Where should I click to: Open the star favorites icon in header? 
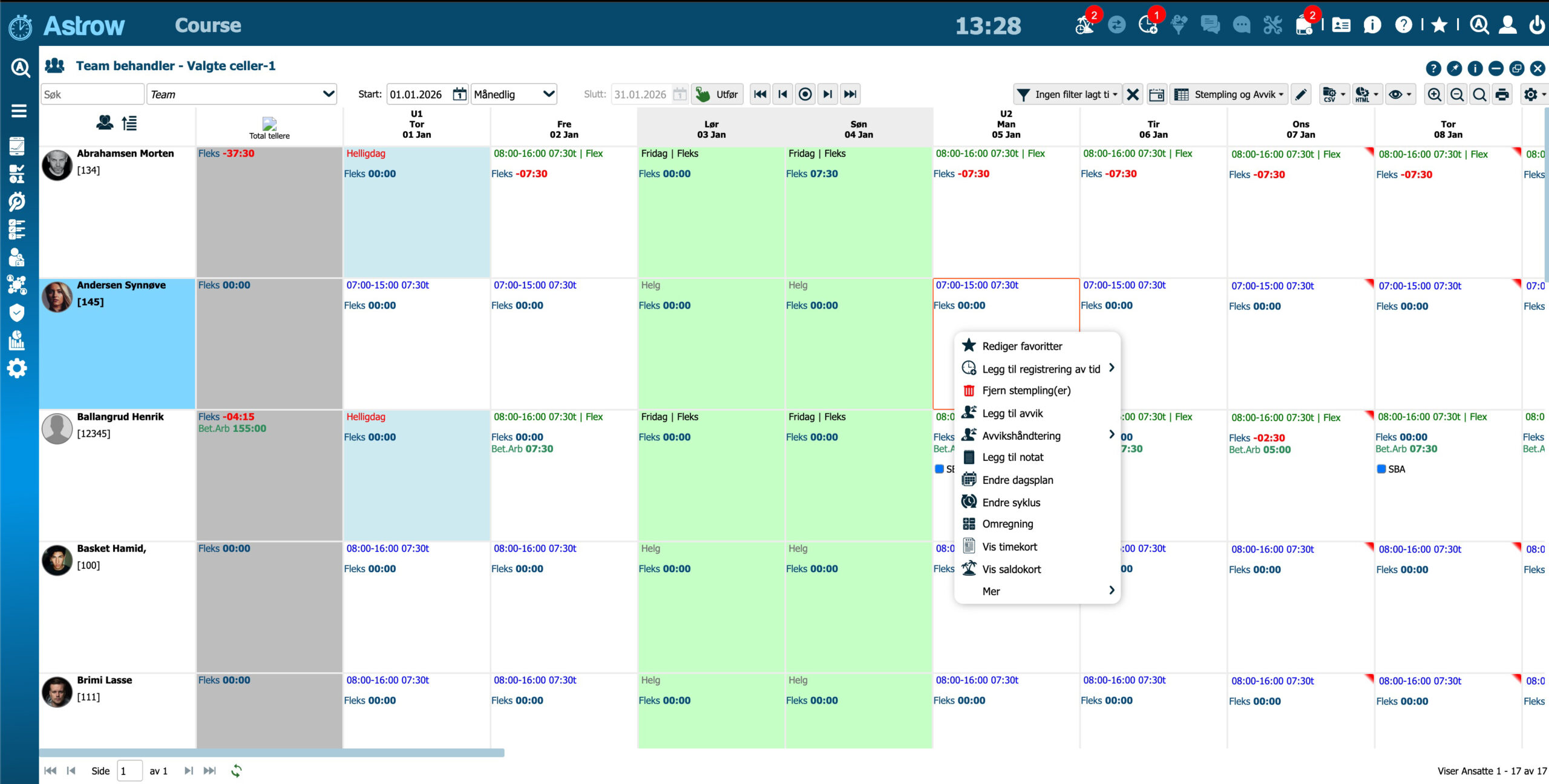(1439, 25)
